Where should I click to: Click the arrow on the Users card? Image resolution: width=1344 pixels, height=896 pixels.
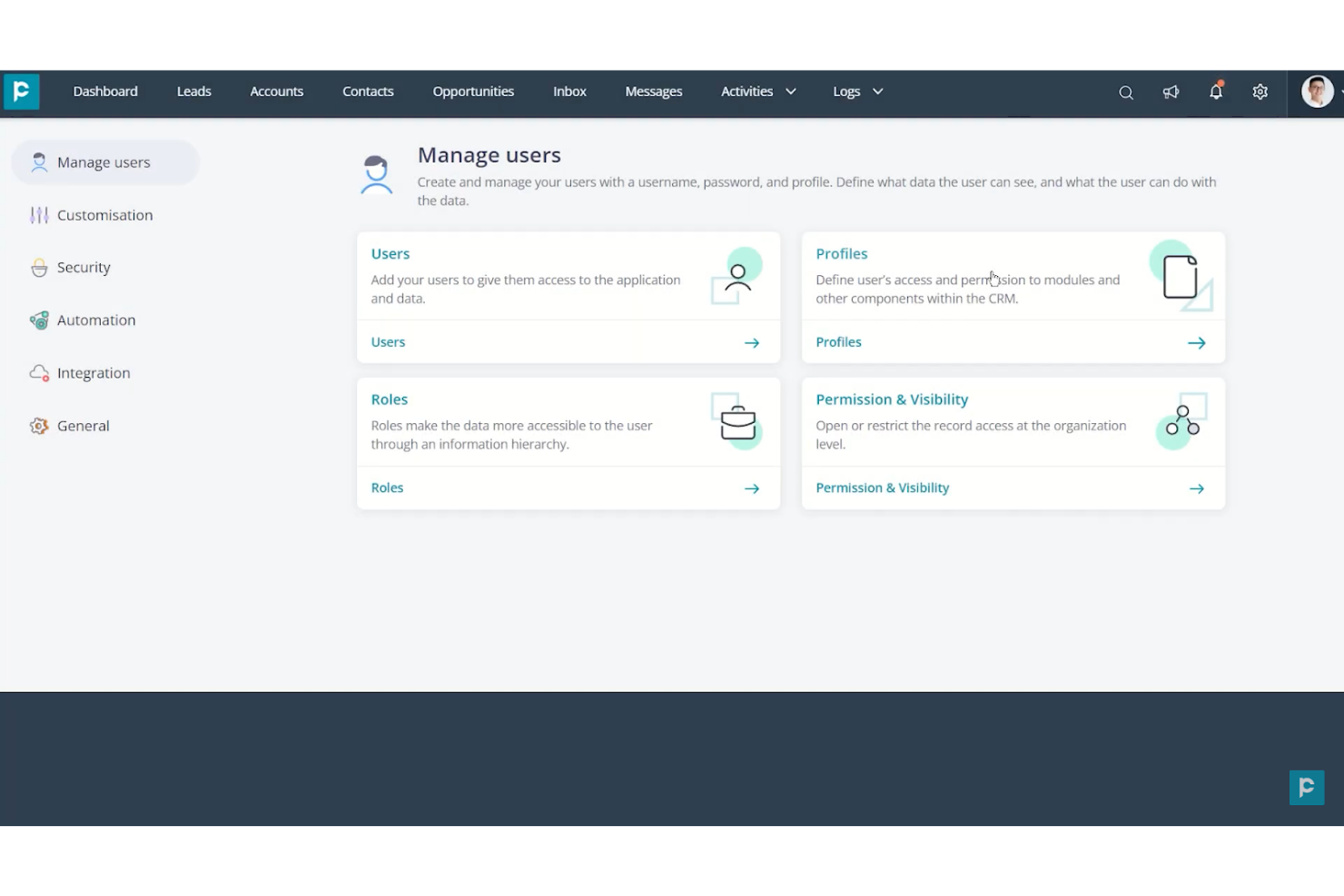(x=752, y=342)
